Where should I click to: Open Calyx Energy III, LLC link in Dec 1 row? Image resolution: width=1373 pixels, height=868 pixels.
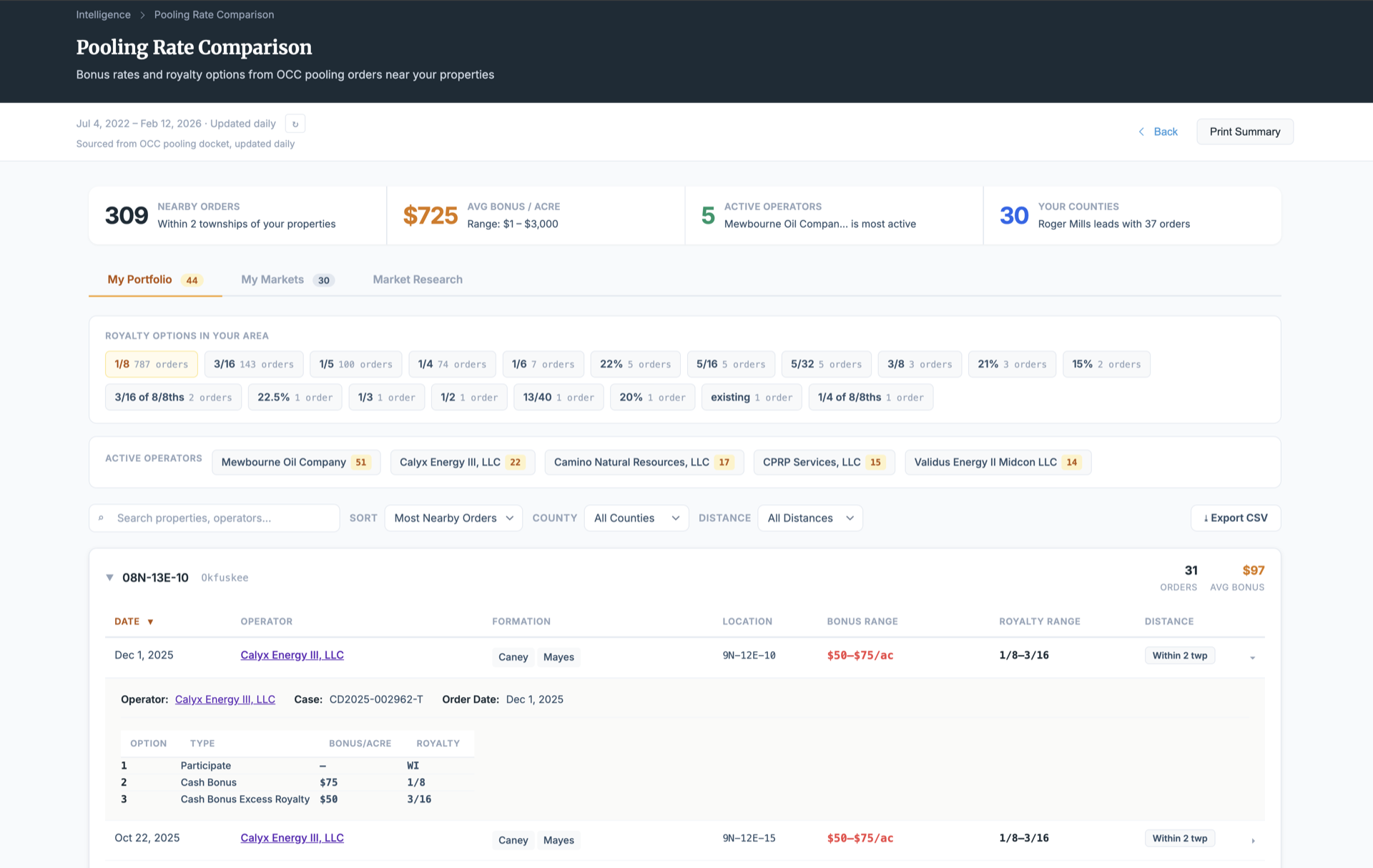292,655
